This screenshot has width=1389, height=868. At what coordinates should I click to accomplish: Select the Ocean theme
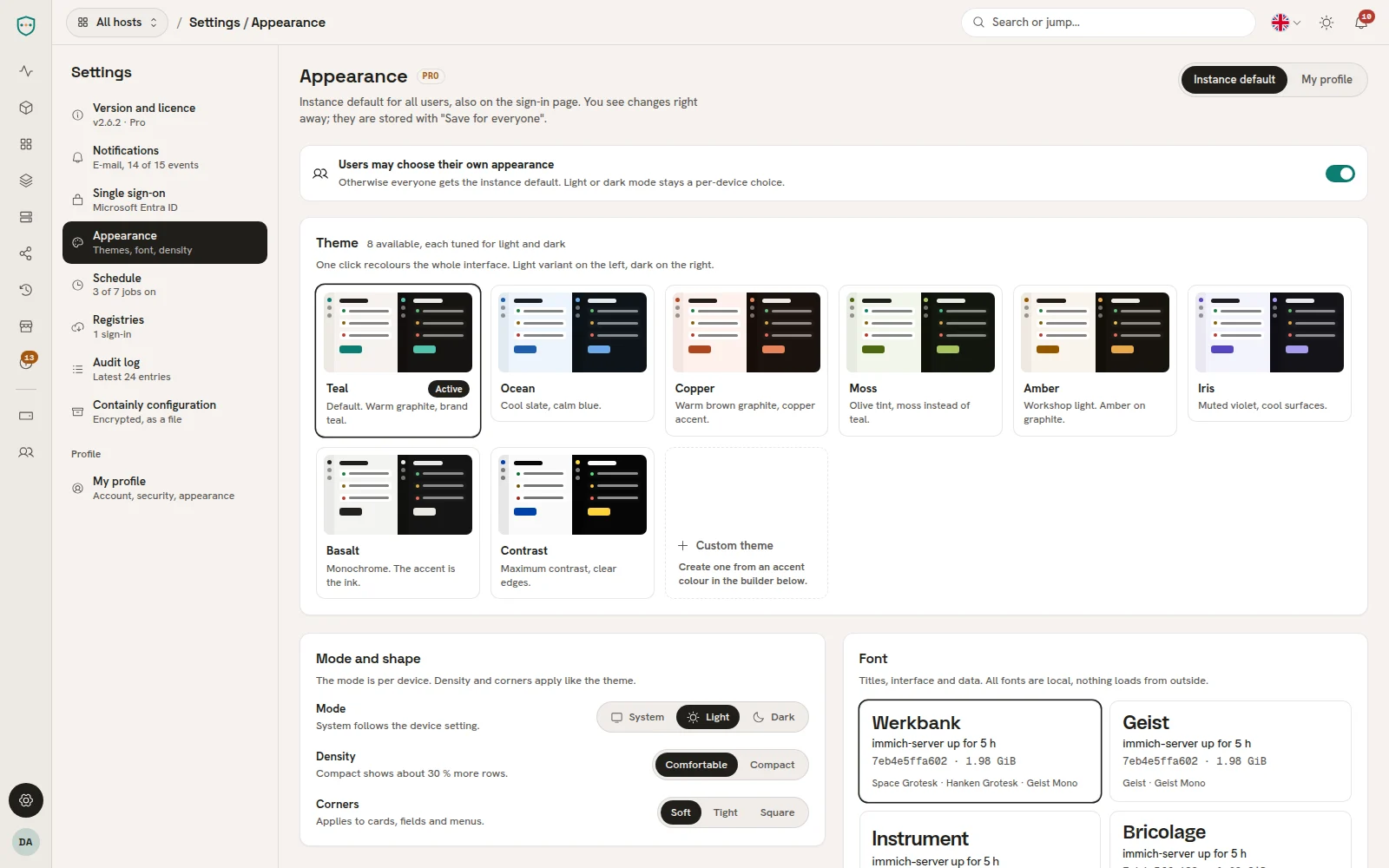[x=572, y=353]
